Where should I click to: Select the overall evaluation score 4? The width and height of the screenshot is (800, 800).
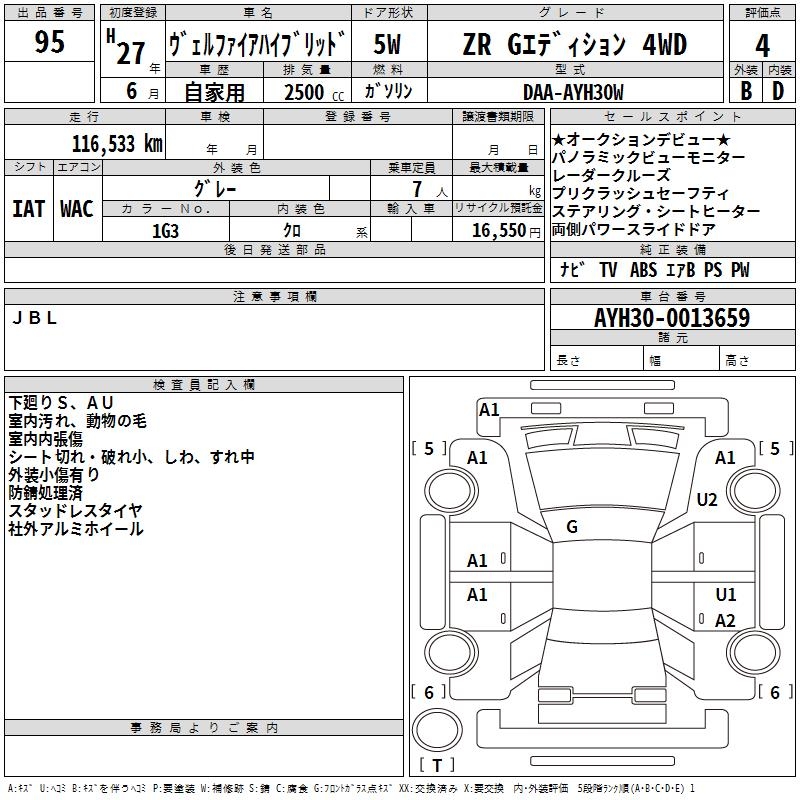762,46
